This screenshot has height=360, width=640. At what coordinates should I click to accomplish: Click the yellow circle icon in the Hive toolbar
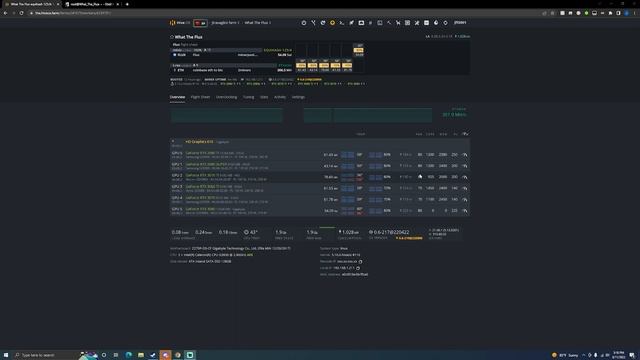(332, 23)
